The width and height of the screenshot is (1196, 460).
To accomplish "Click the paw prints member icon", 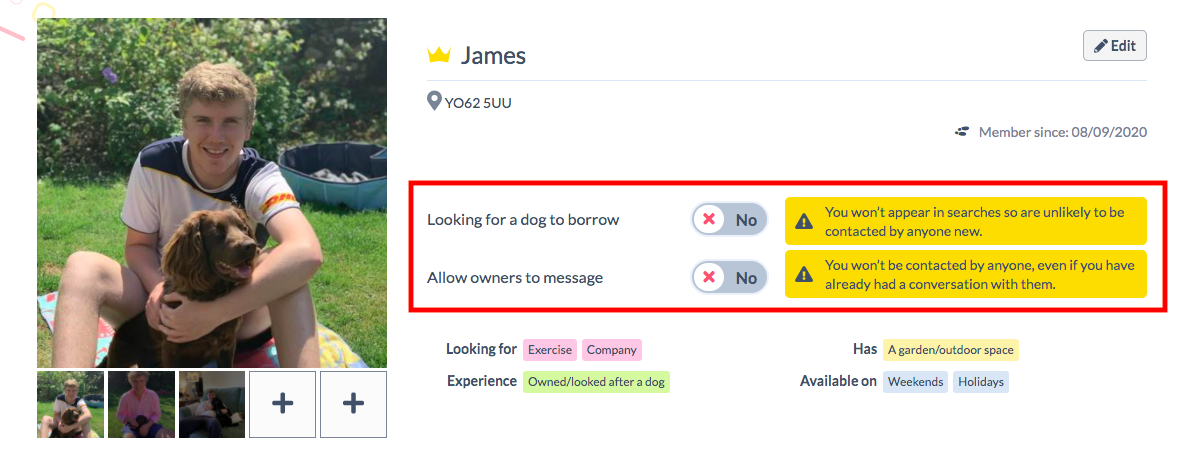I will [x=962, y=132].
